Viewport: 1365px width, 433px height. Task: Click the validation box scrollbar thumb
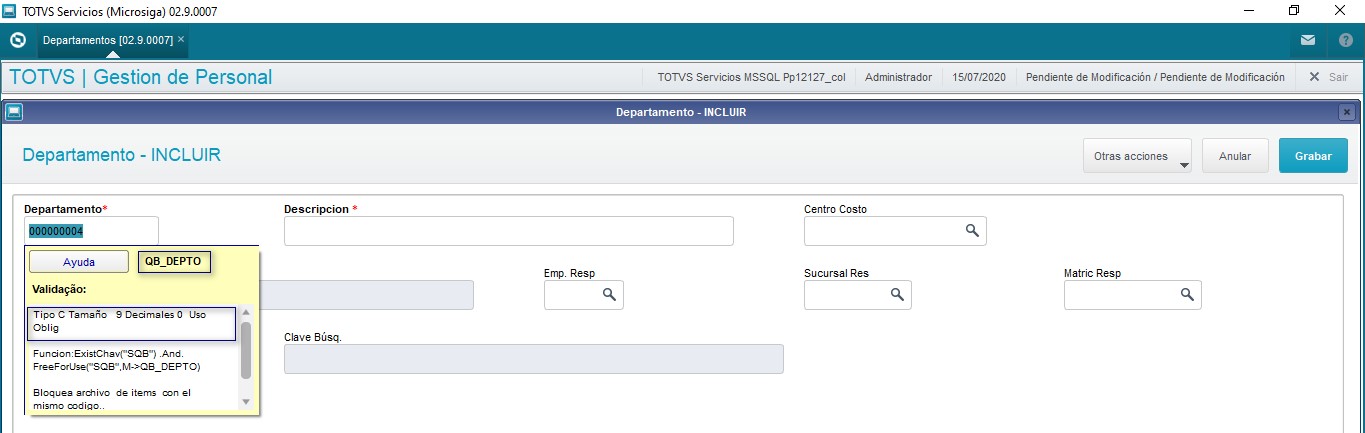(x=246, y=349)
